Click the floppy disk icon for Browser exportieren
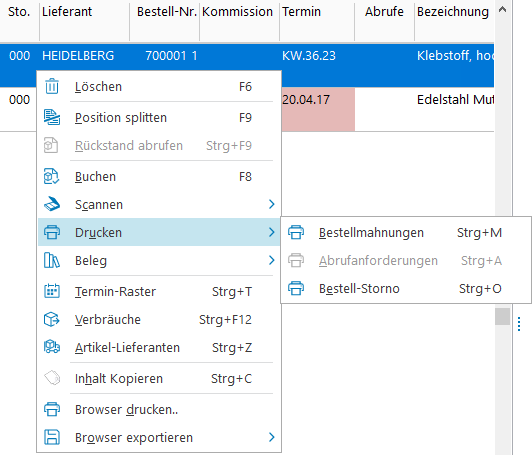Image resolution: width=532 pixels, height=455 pixels. 52,437
